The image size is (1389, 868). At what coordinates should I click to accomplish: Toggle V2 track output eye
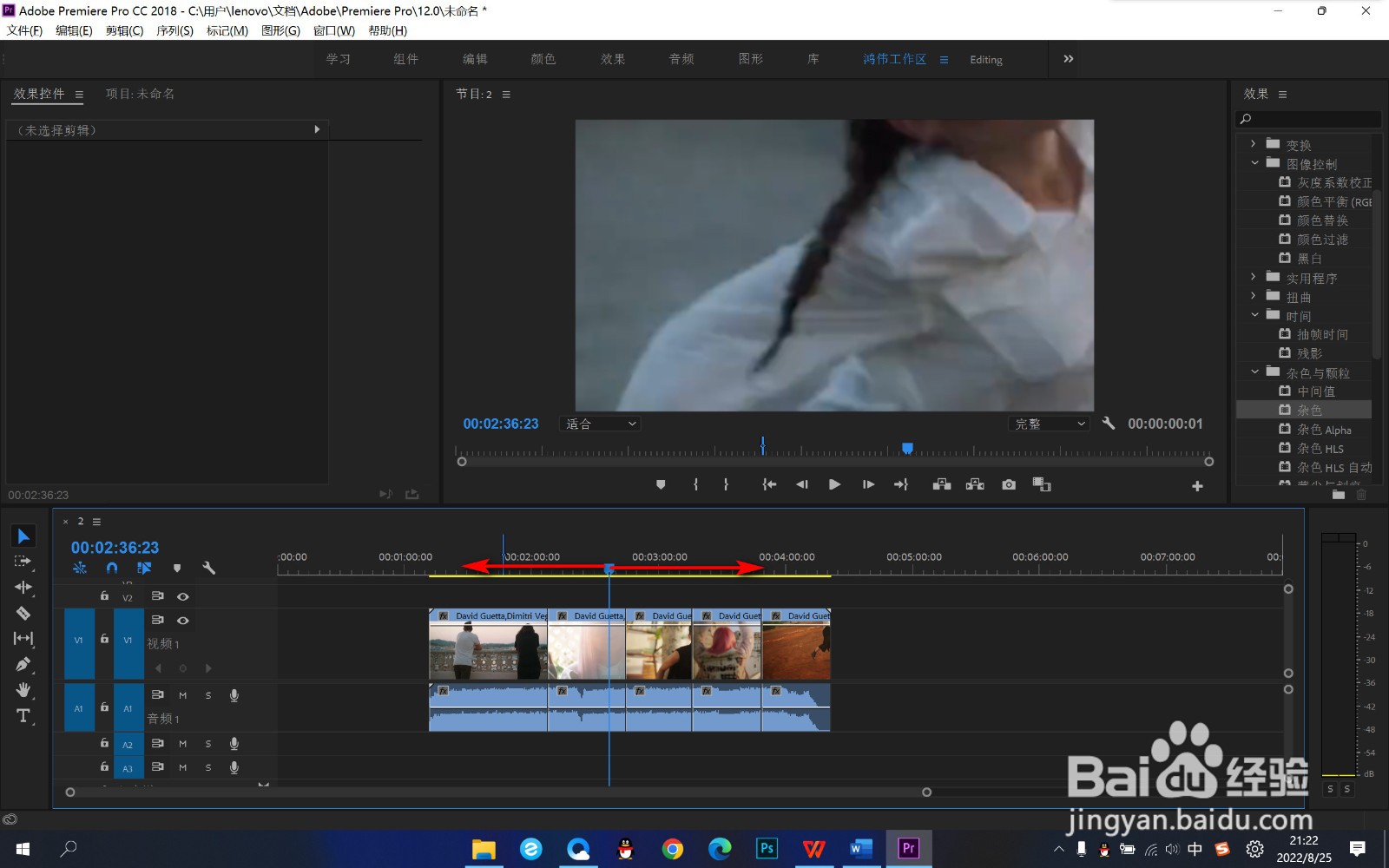tap(183, 596)
